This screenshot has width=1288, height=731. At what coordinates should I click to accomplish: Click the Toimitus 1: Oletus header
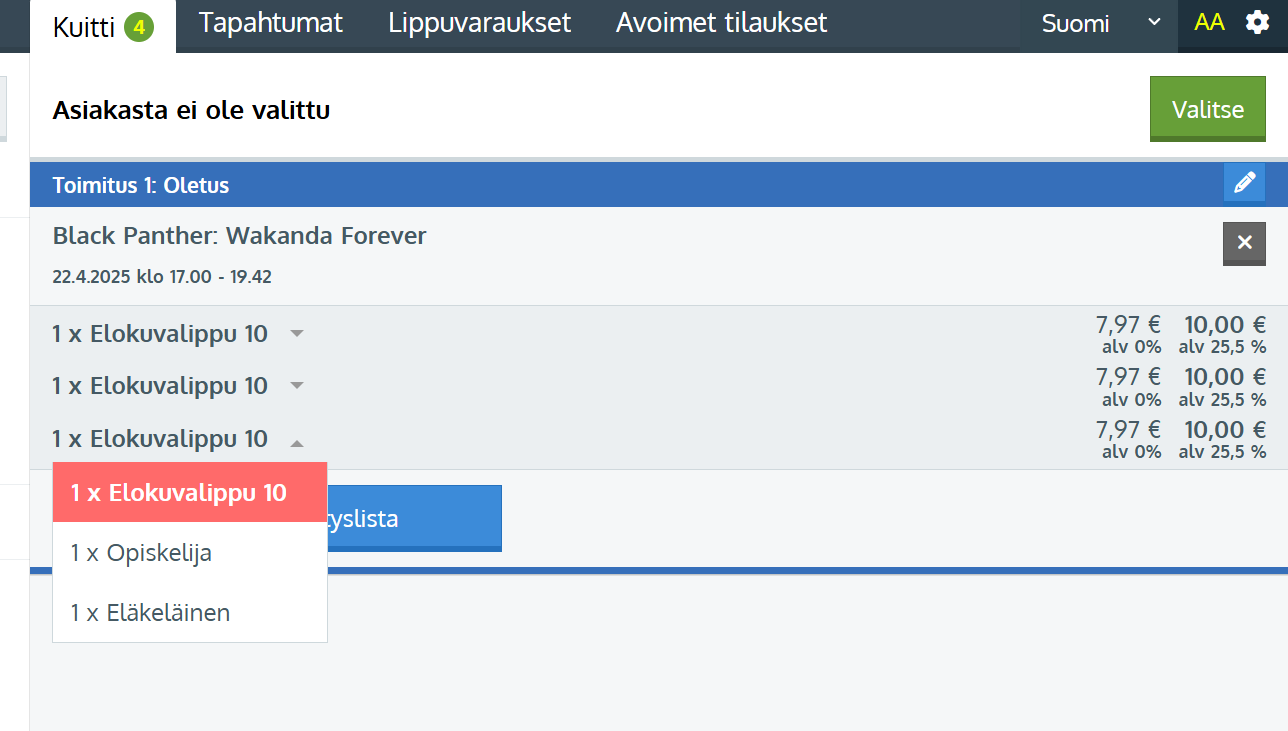coord(141,185)
